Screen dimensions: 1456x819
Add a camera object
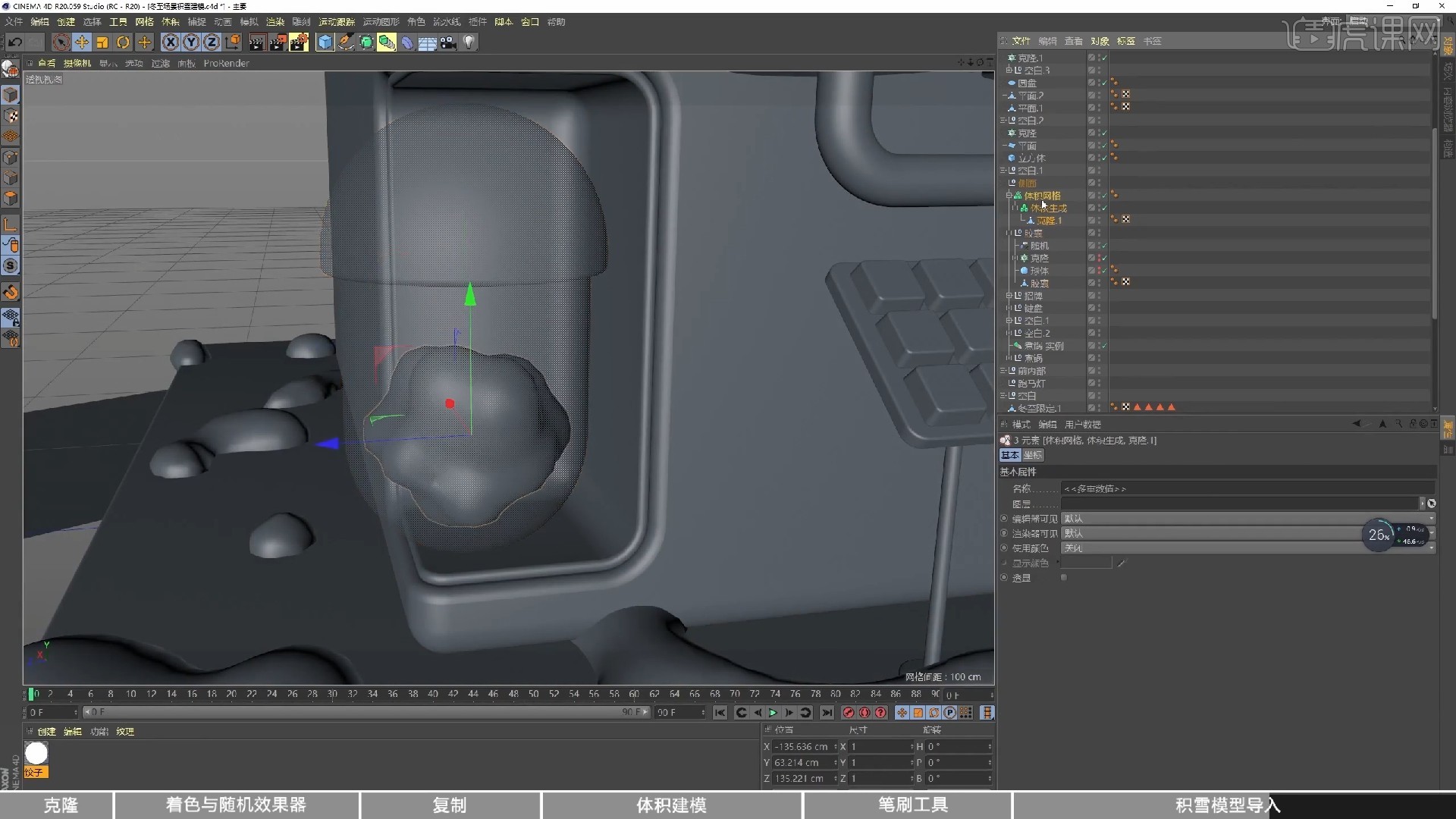pyautogui.click(x=448, y=42)
